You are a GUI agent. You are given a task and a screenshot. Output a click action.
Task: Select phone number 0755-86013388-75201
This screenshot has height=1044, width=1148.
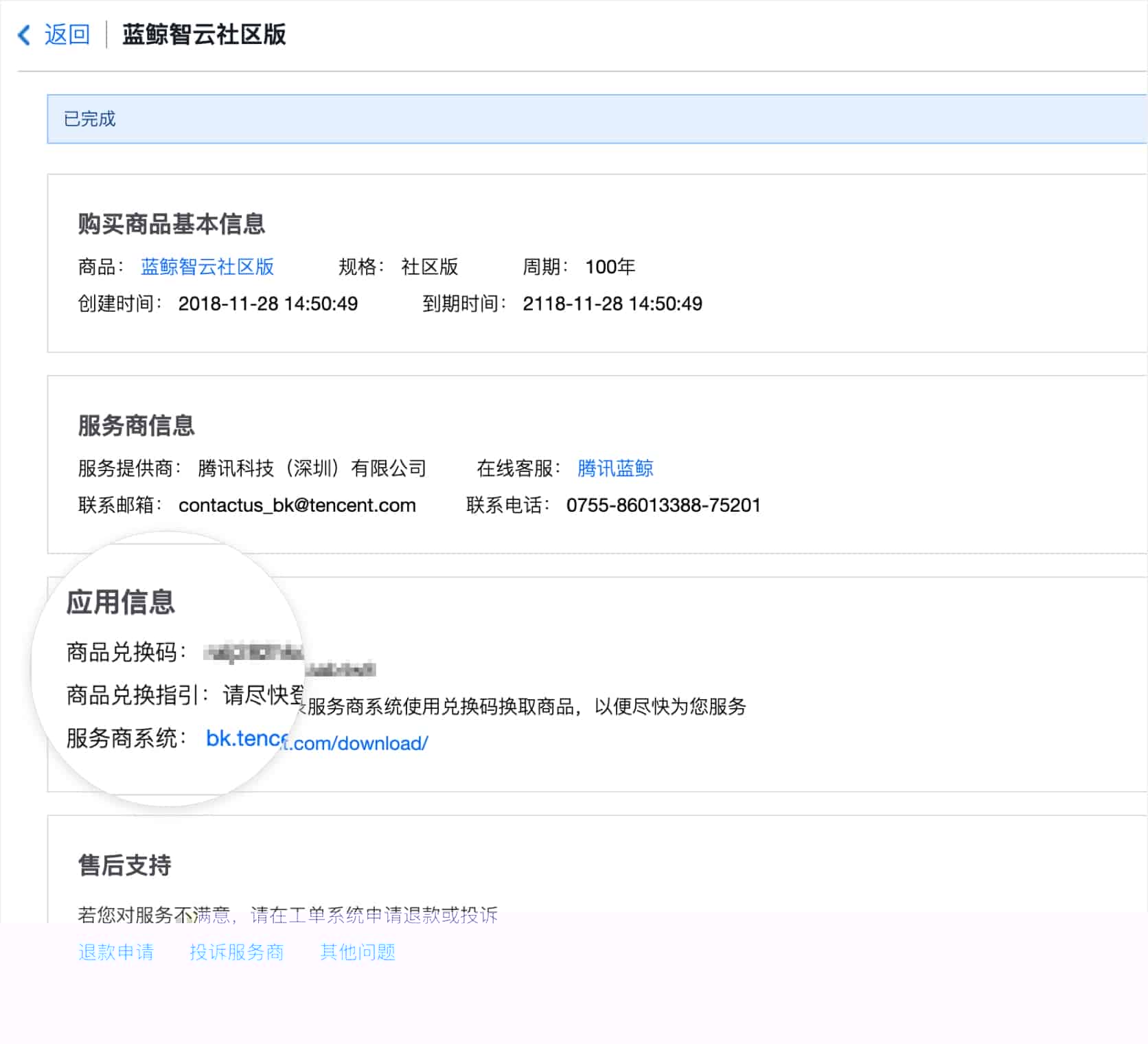(x=663, y=506)
